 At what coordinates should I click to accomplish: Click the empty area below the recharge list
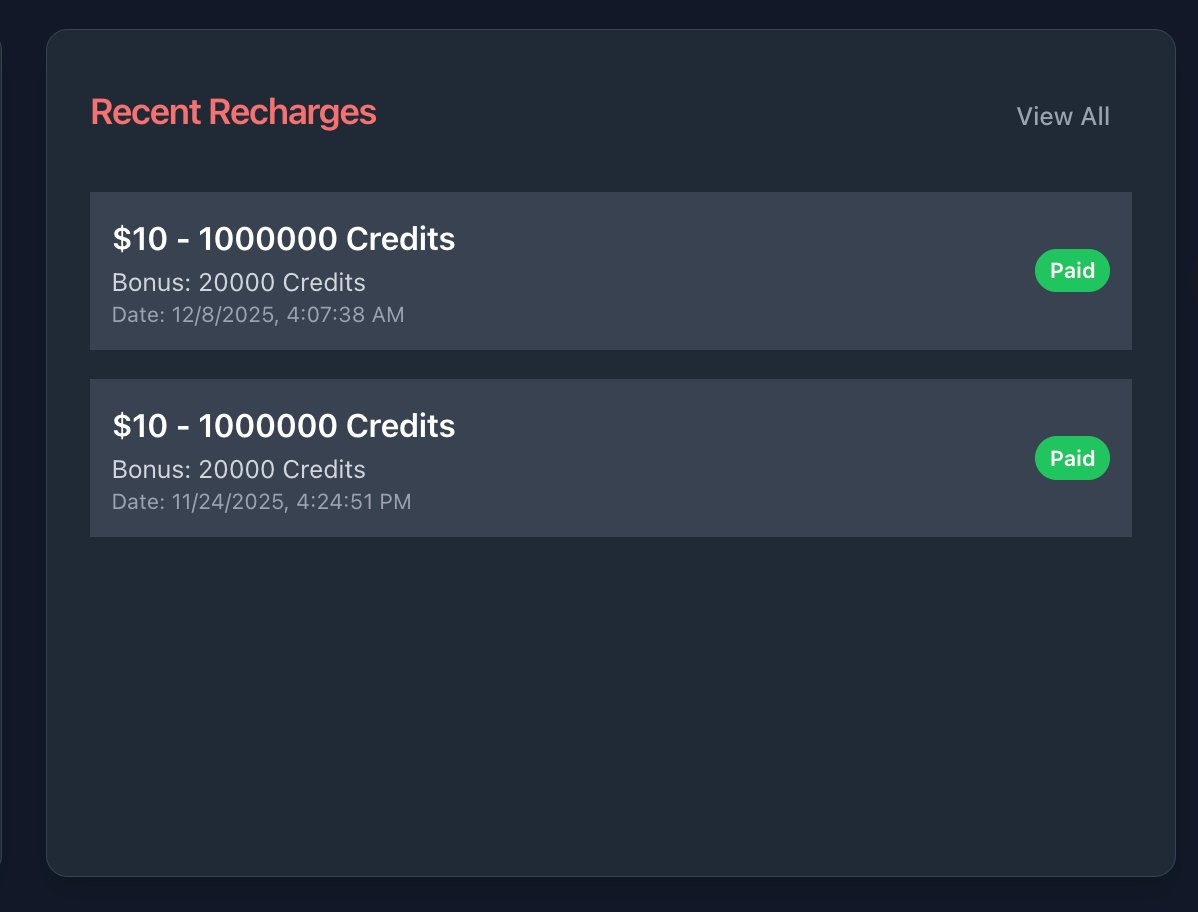(x=610, y=700)
